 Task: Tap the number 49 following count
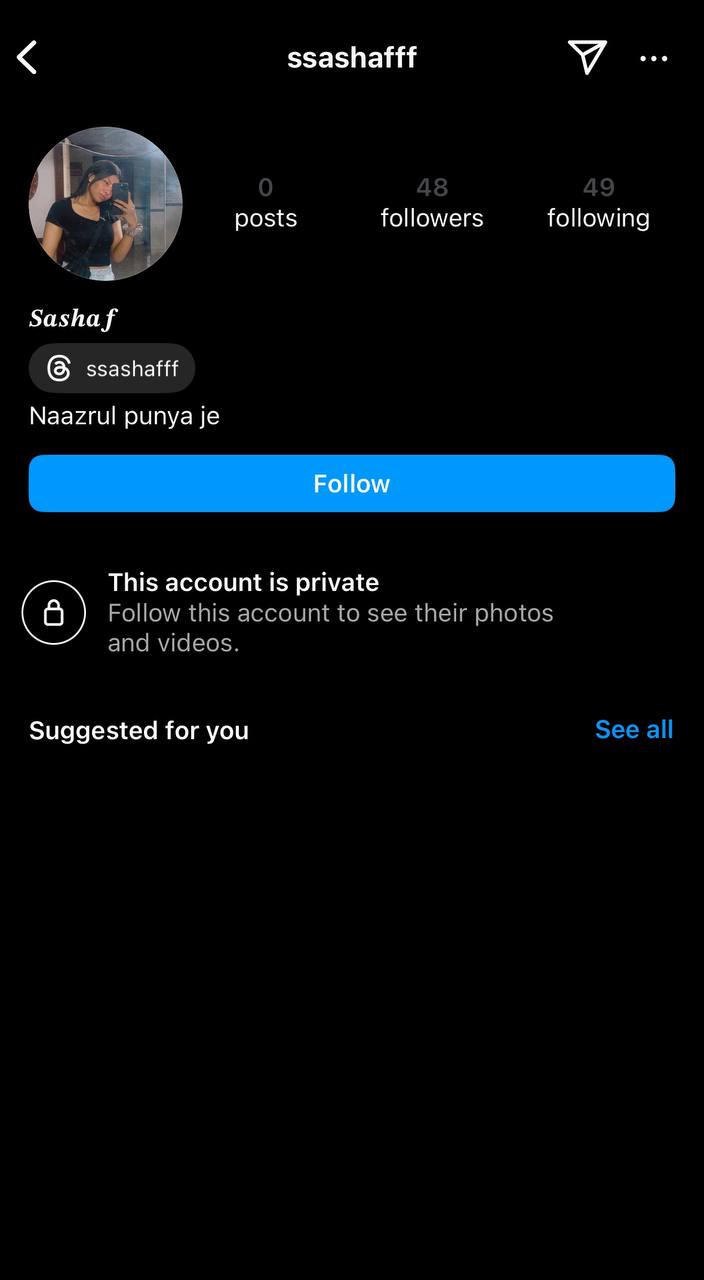599,187
